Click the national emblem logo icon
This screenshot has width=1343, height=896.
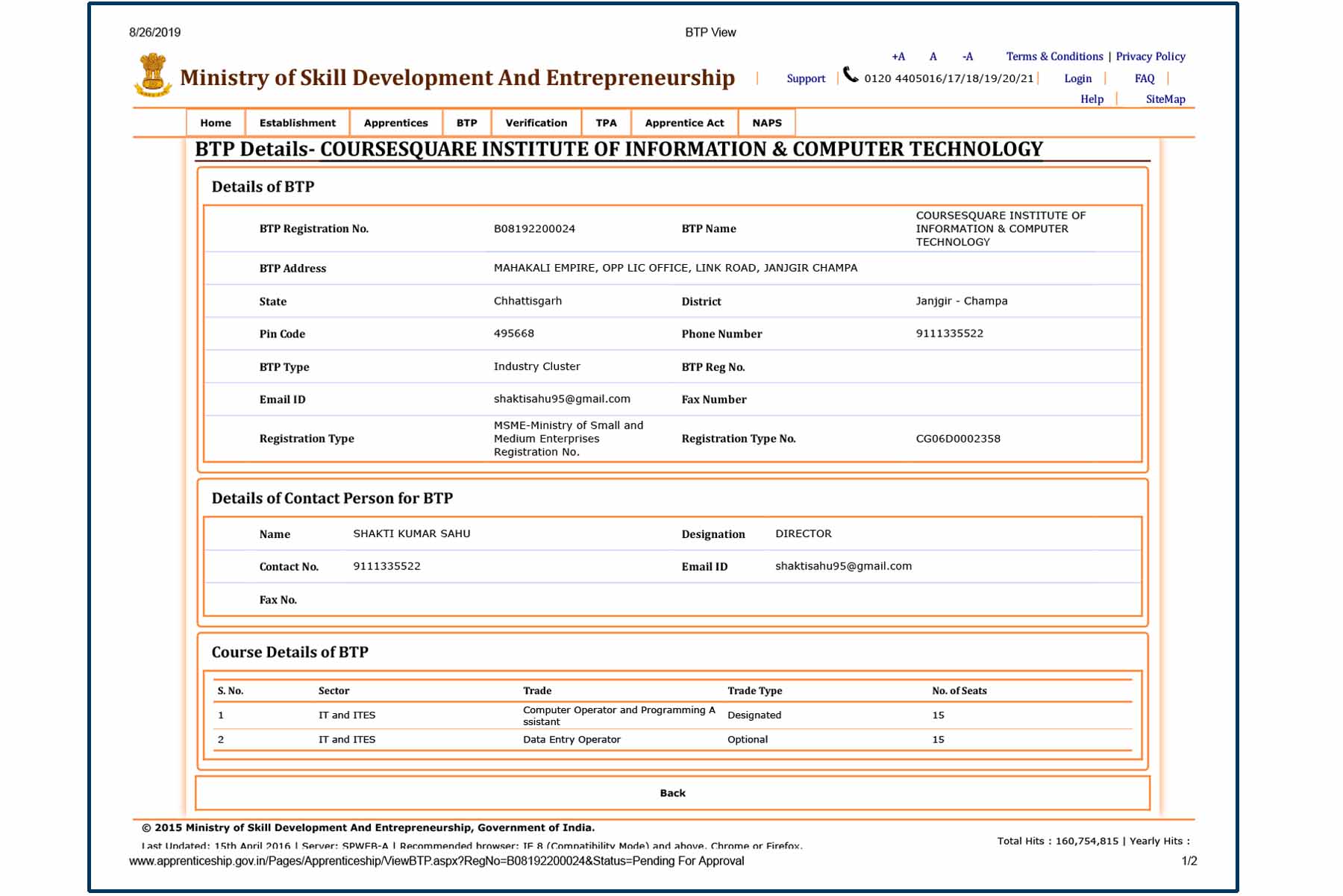tap(153, 75)
